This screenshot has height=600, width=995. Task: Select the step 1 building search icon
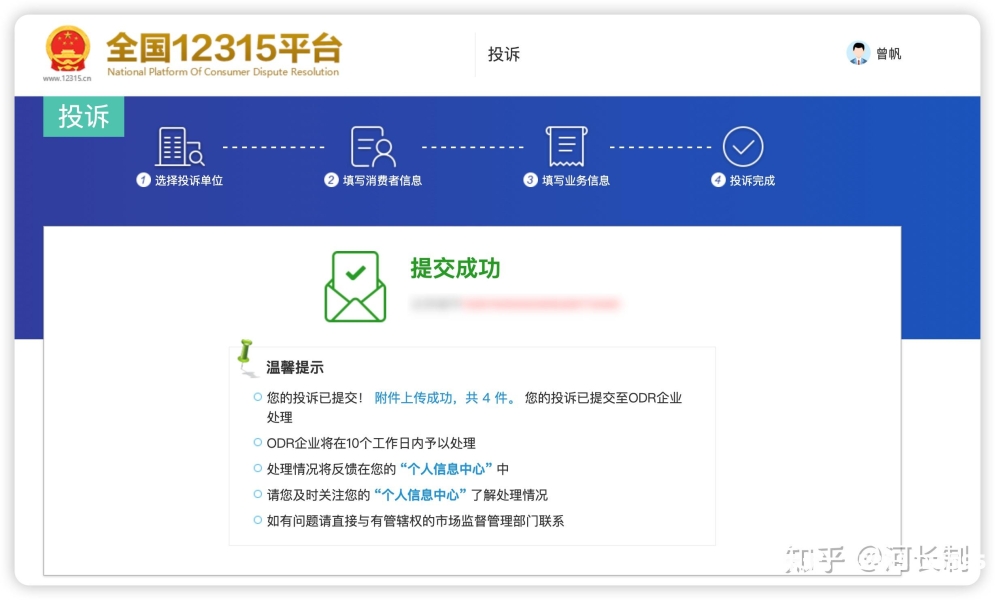click(179, 147)
